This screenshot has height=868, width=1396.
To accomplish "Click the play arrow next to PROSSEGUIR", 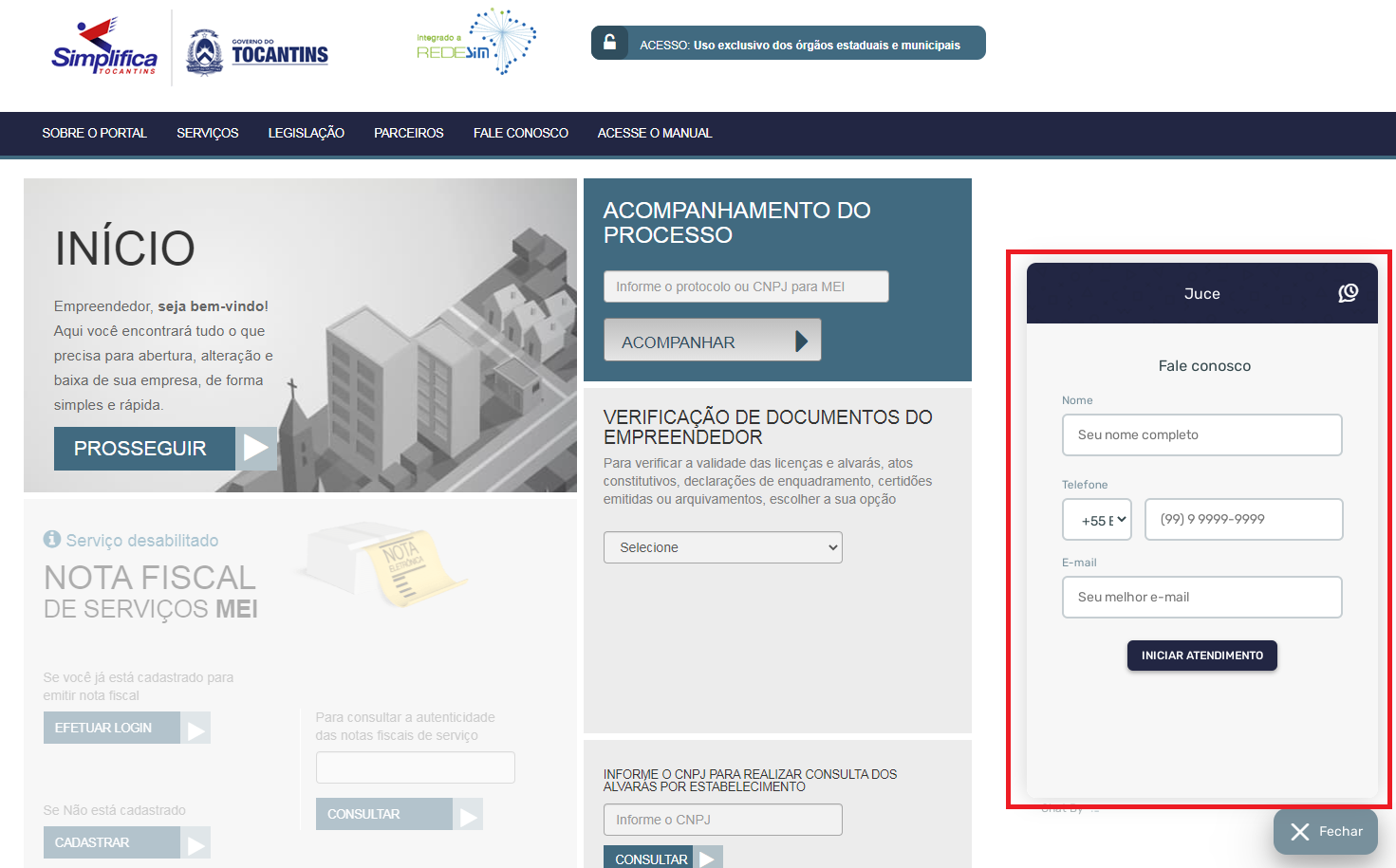I will [x=256, y=448].
